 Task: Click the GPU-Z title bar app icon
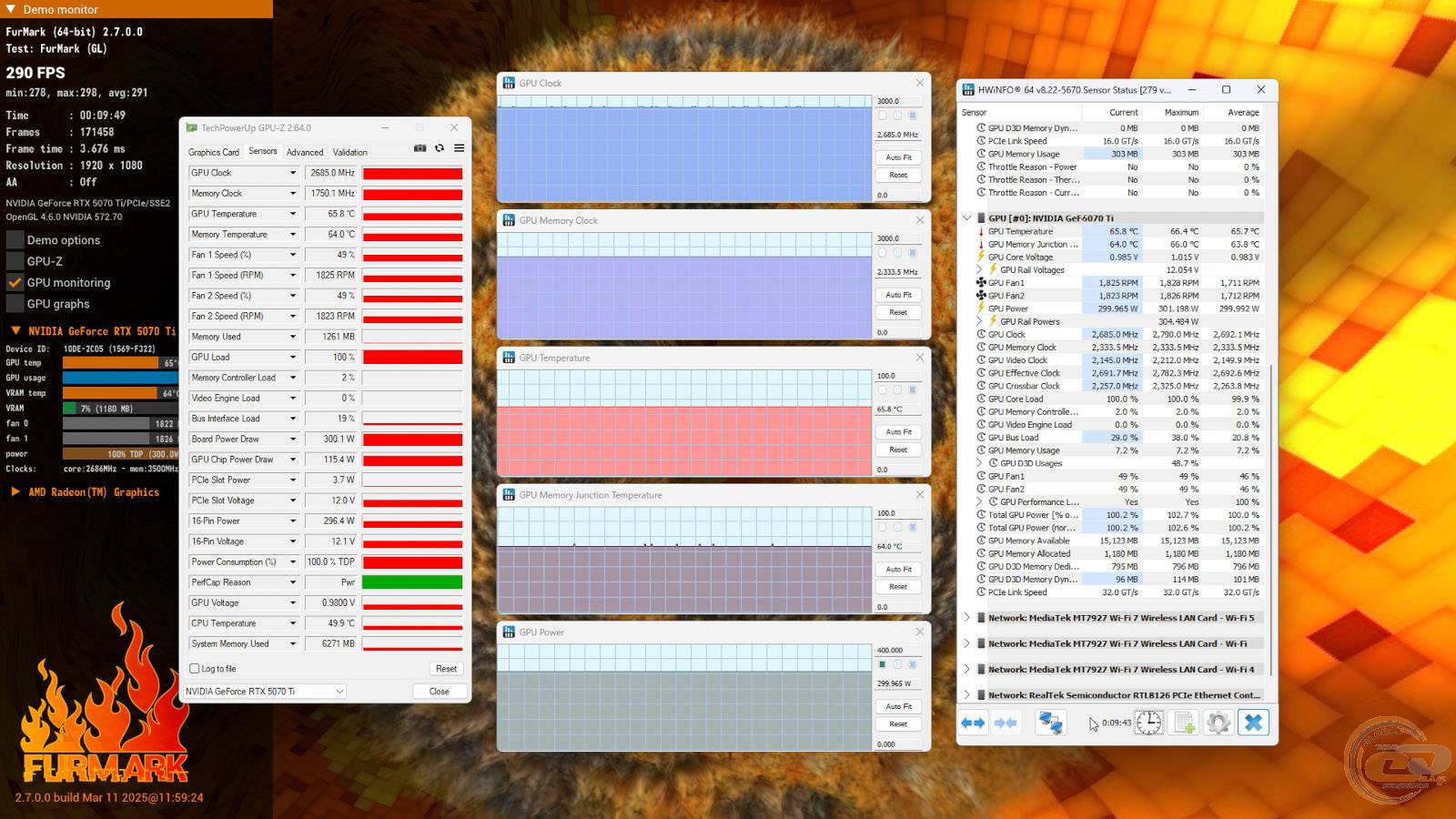click(190, 127)
